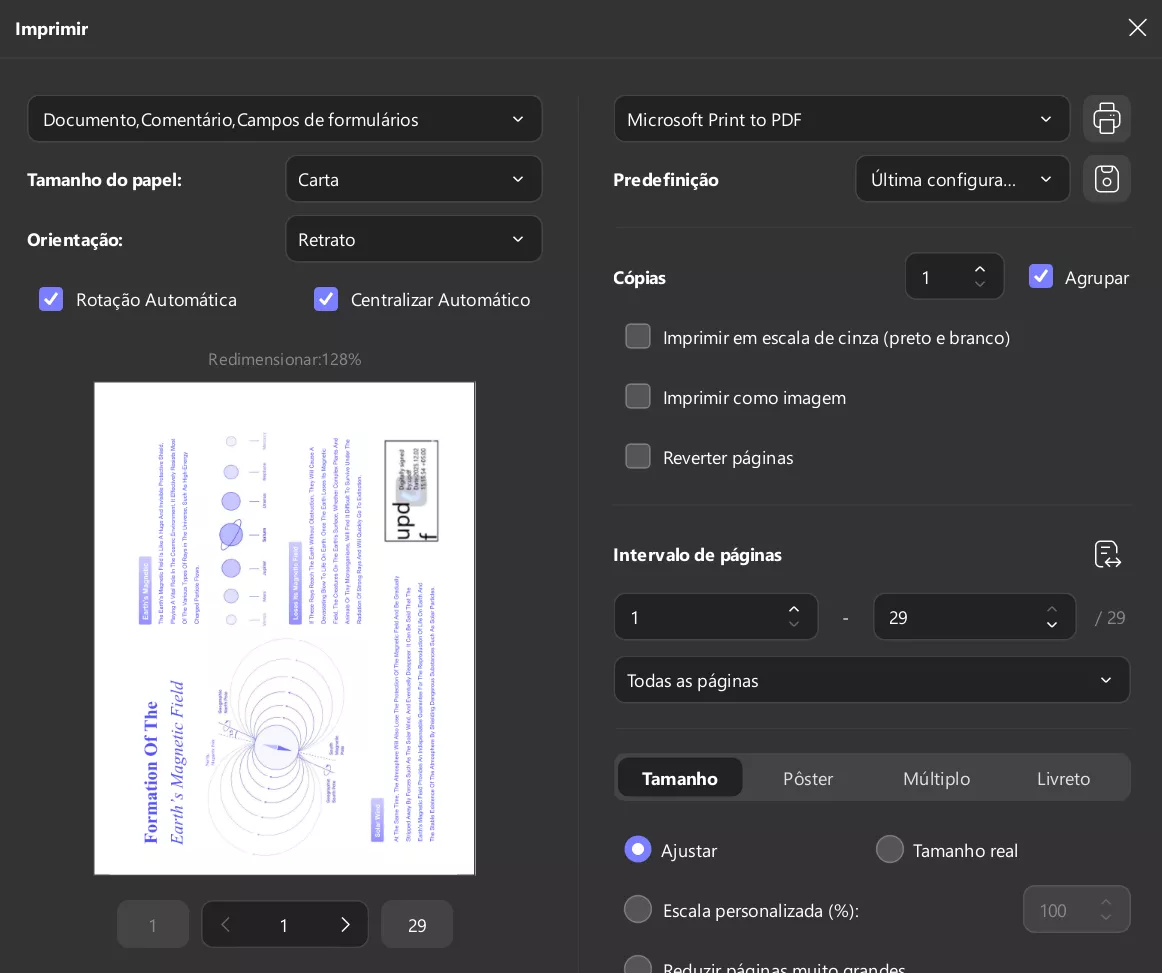The height and width of the screenshot is (973, 1162).
Task: Open the Todas as páginas dropdown
Action: click(x=872, y=680)
